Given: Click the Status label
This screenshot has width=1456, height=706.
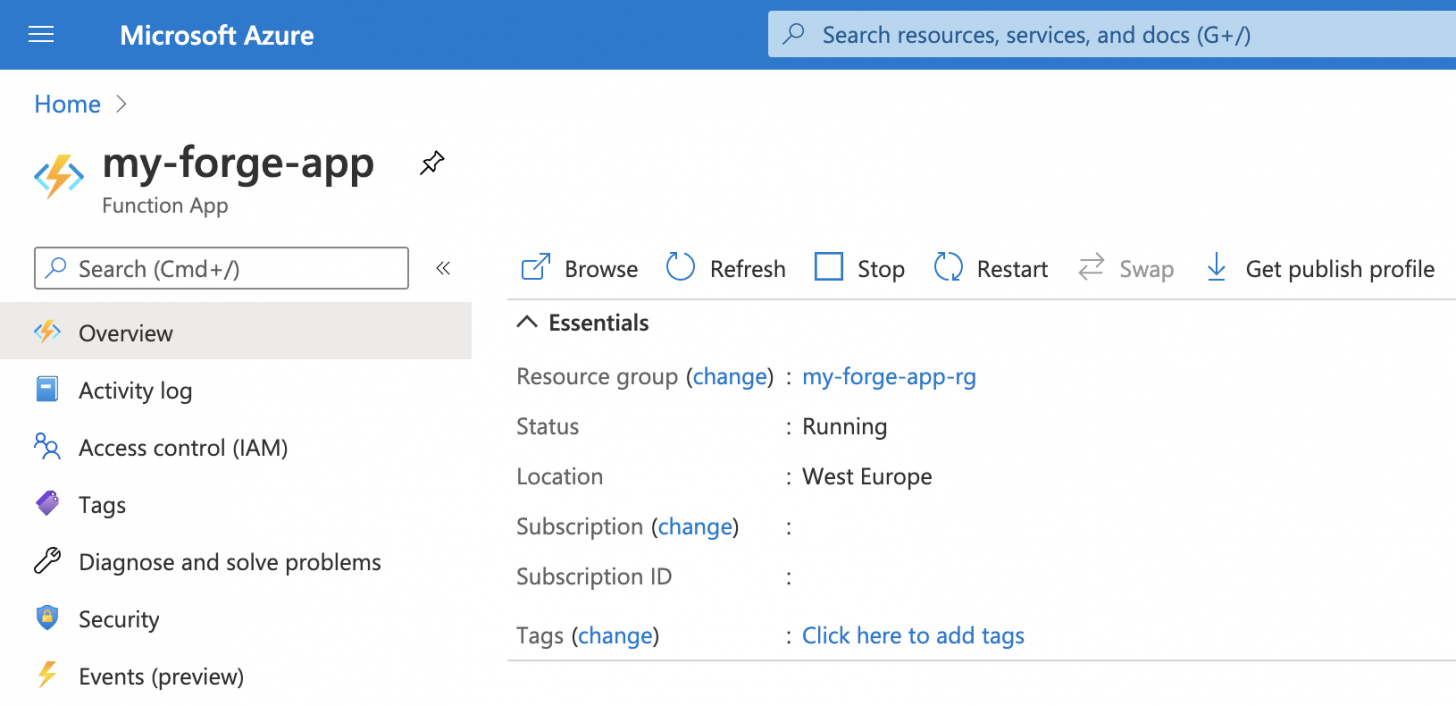Looking at the screenshot, I should [x=547, y=427].
